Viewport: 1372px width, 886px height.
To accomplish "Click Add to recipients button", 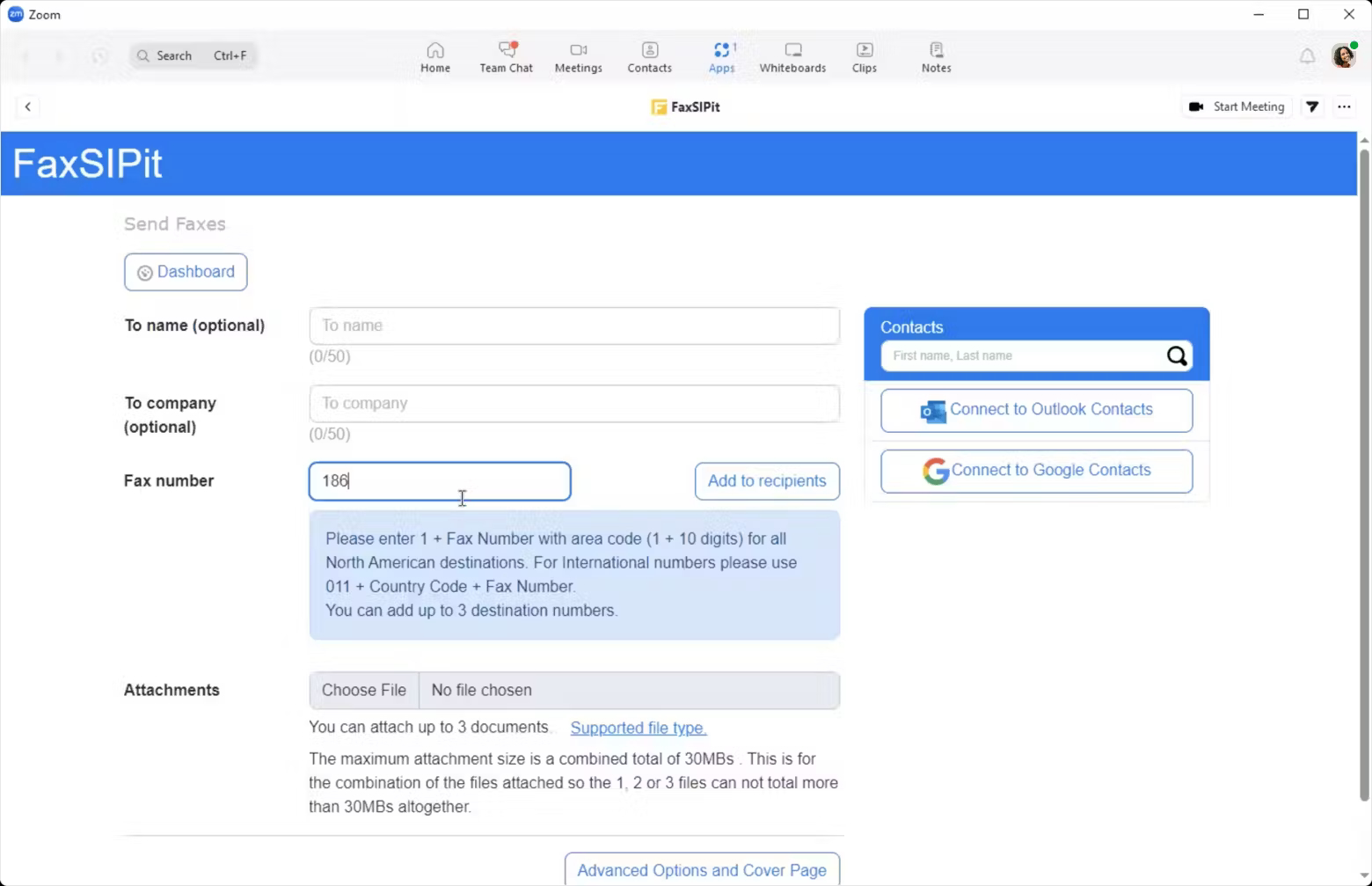I will click(766, 481).
